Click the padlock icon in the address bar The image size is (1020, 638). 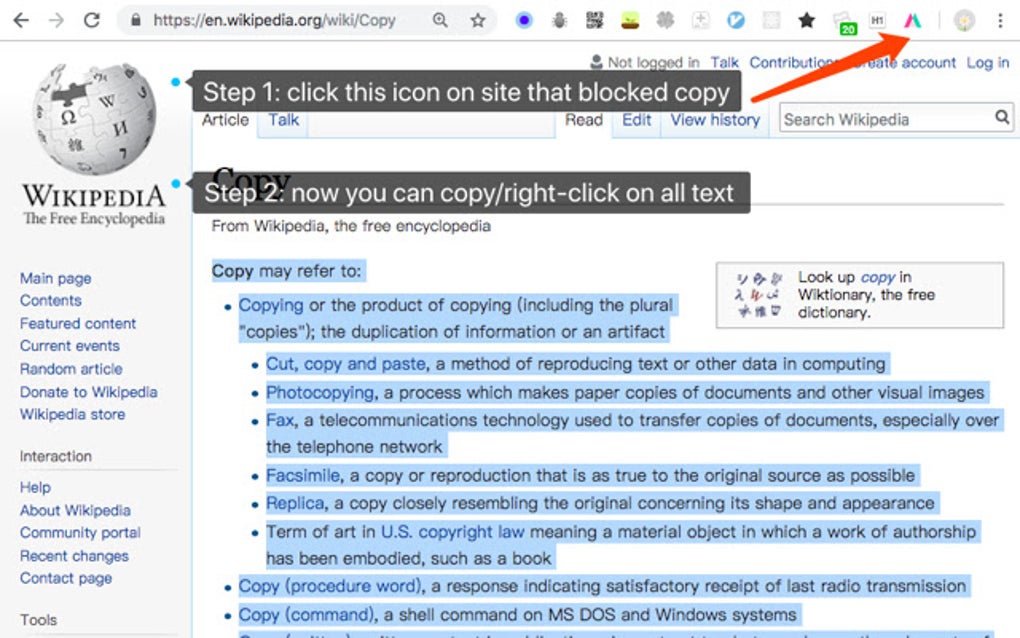(135, 20)
